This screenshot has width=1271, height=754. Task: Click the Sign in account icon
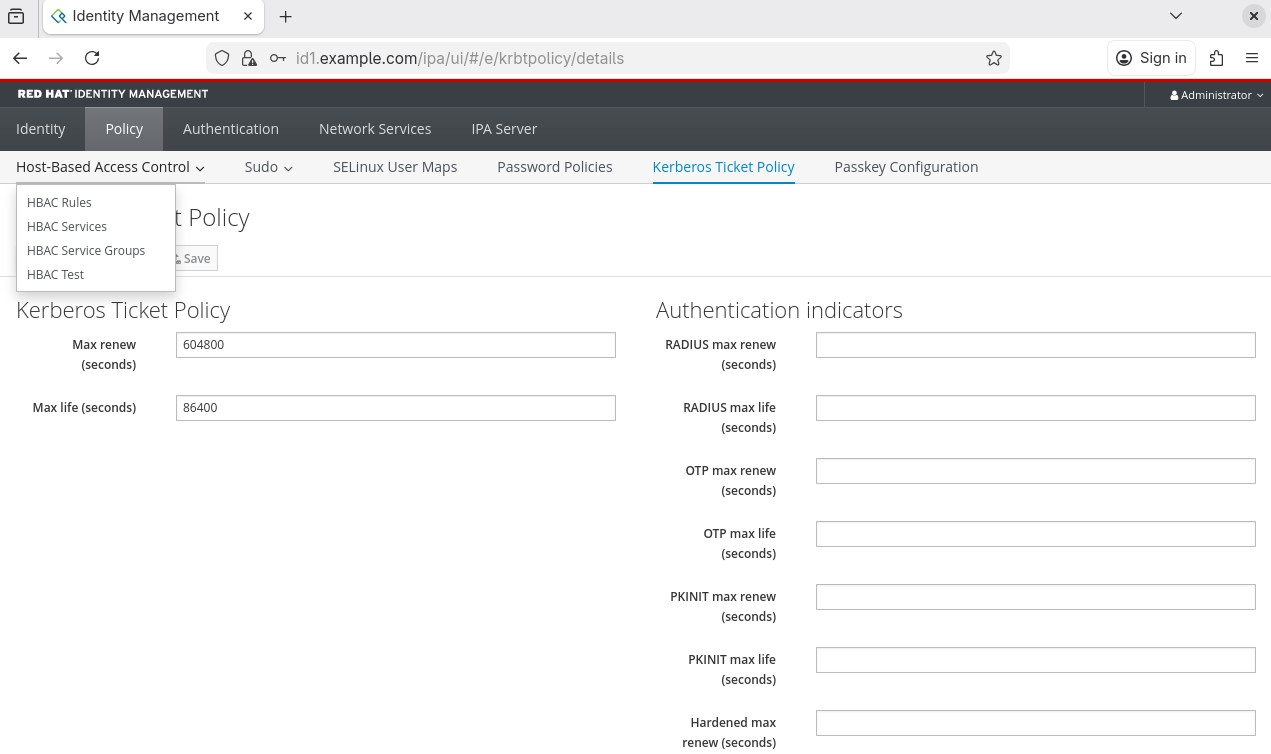[x=1123, y=58]
